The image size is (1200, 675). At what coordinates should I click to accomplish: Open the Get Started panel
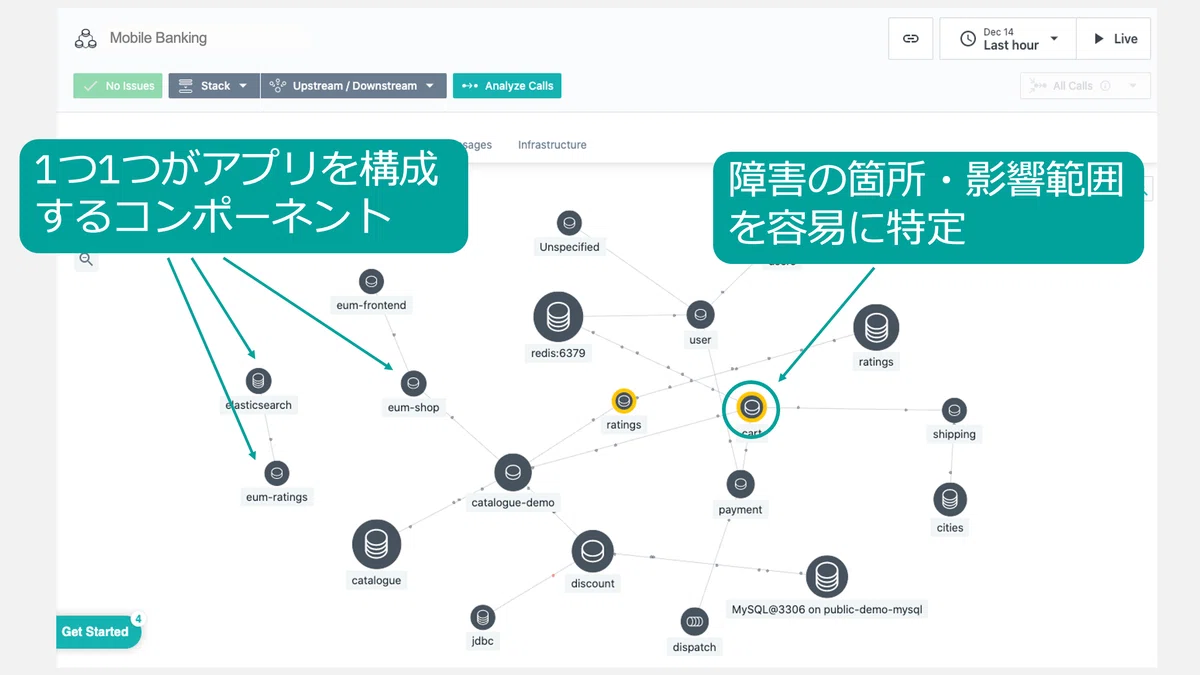tap(97, 632)
